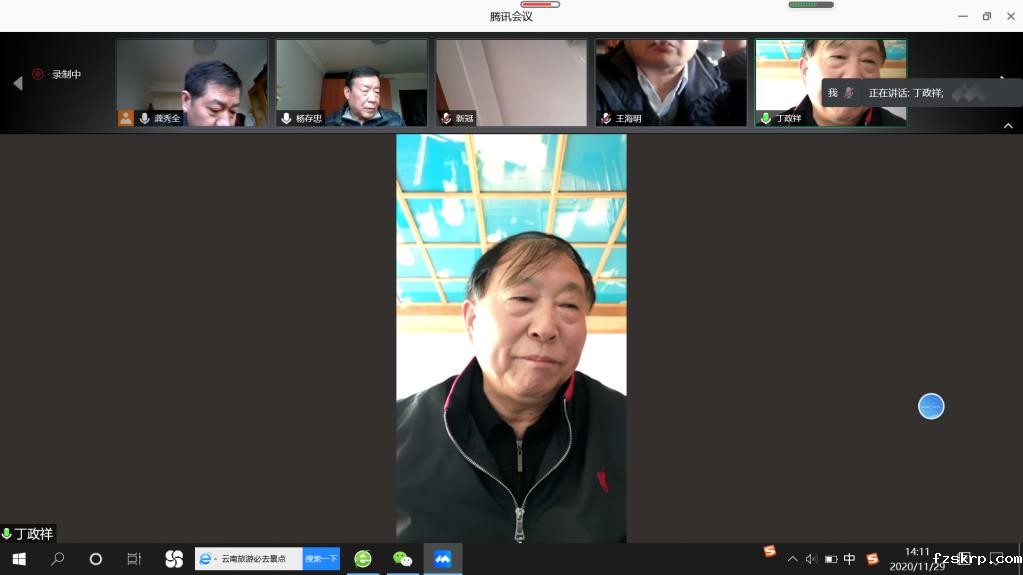Viewport: 1023px width, 575px height.
Task: Collapse the participant video strip chevron
Action: (1008, 126)
